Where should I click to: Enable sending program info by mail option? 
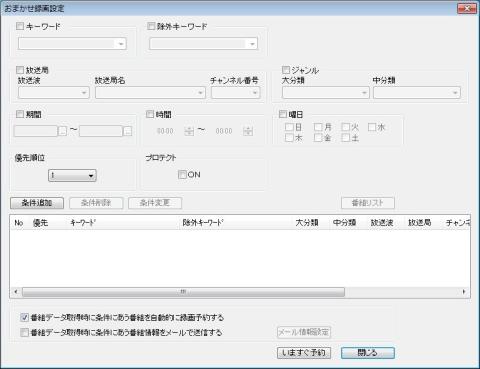point(24,332)
